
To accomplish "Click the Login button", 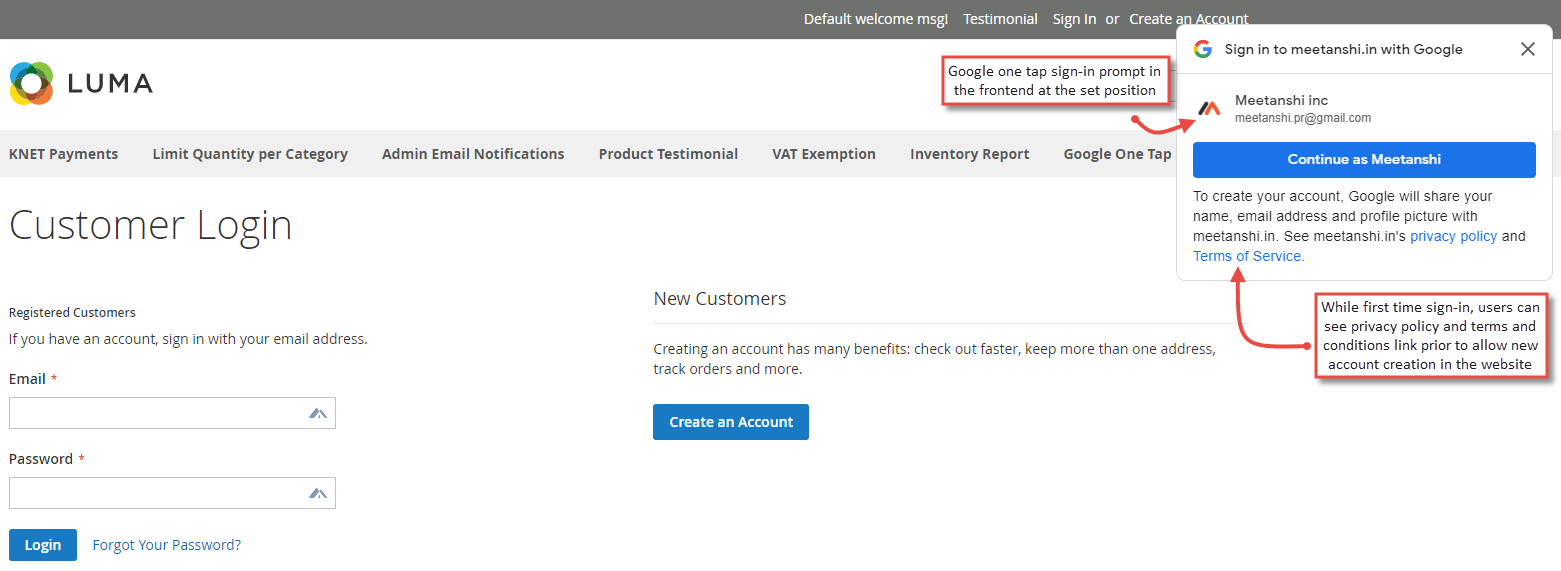I will (x=43, y=545).
